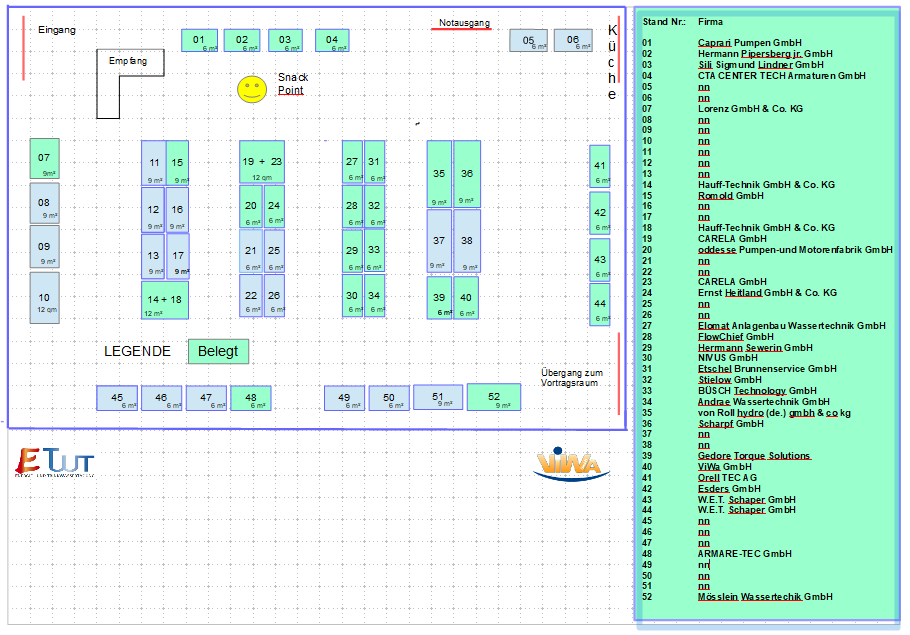Select combined booth 19 + 23
The image size is (910, 635).
pyautogui.click(x=262, y=162)
